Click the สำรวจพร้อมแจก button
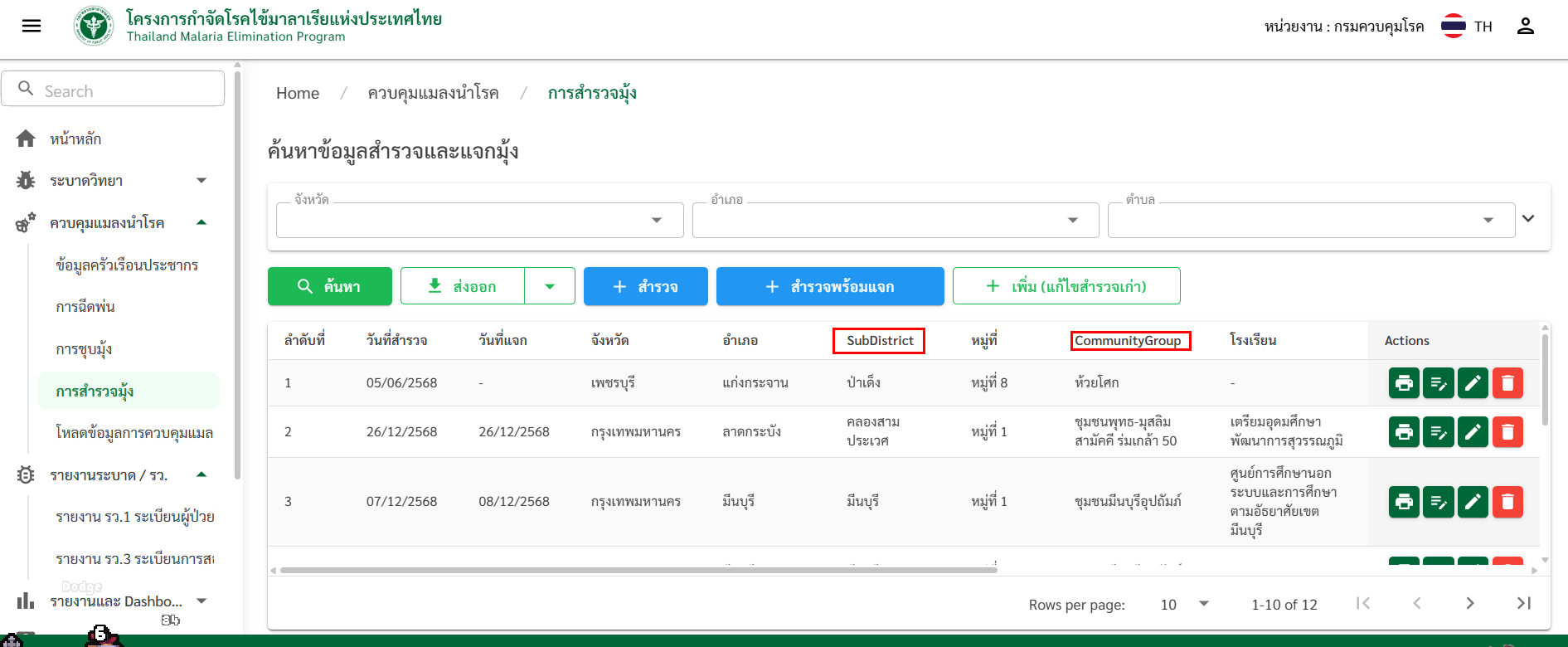 830,286
